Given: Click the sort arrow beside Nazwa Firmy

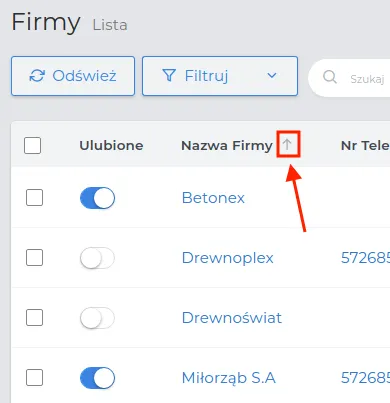Looking at the screenshot, I should (287, 145).
